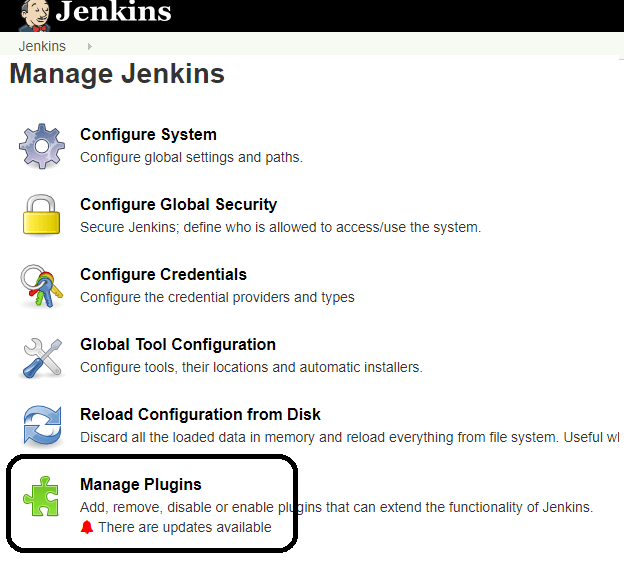Click the red notification bell icon
Image resolution: width=624 pixels, height=563 pixels.
[87, 527]
